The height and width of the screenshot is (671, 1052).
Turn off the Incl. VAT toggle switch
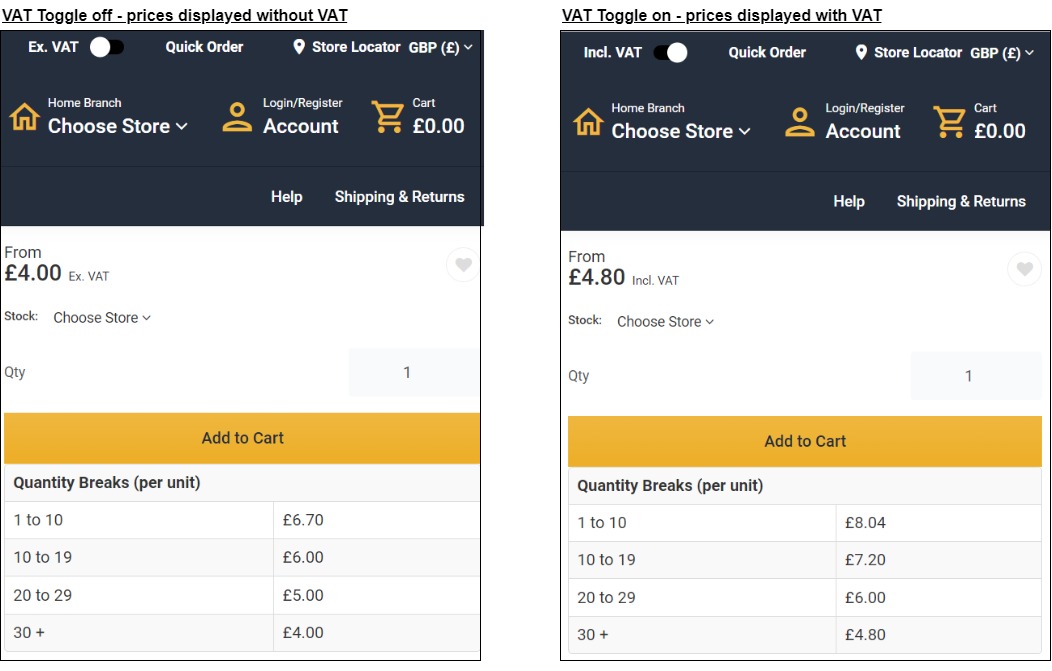pos(670,52)
